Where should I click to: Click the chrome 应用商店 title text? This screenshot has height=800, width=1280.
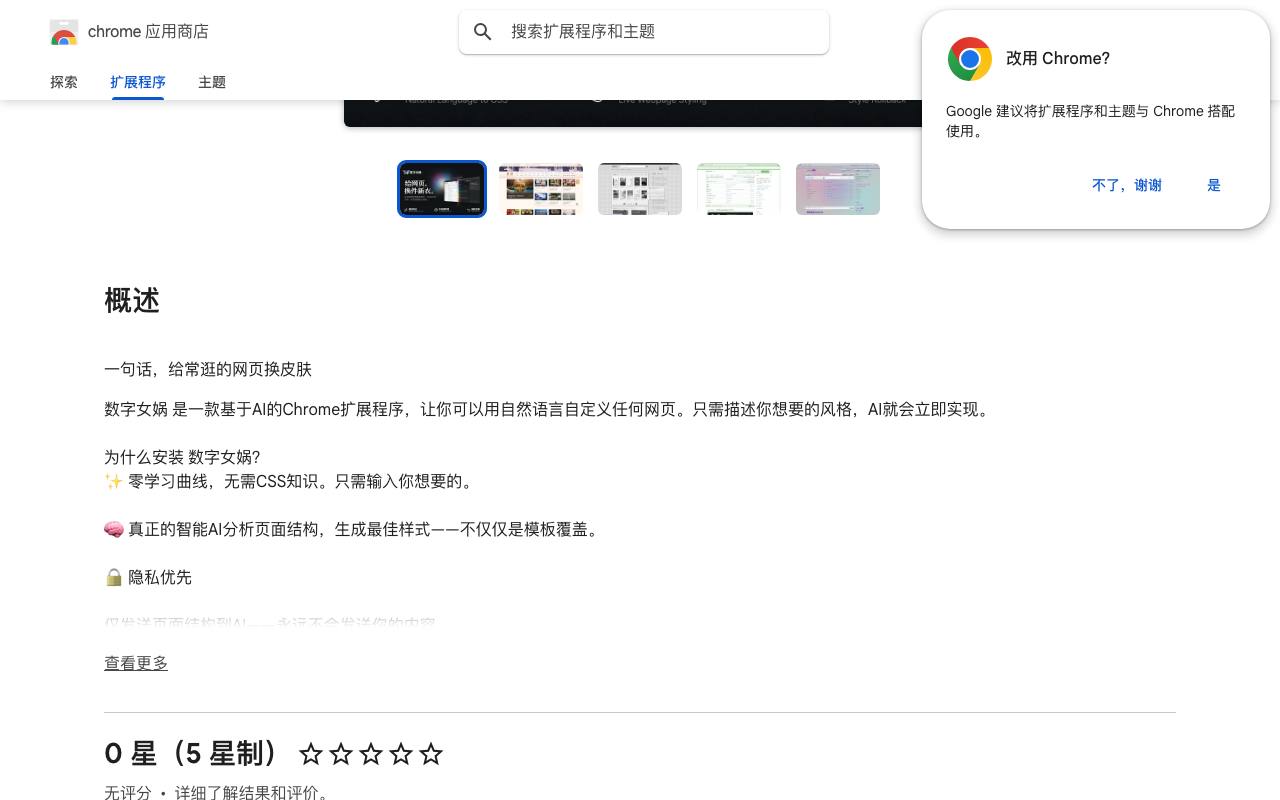pyautogui.click(x=148, y=32)
